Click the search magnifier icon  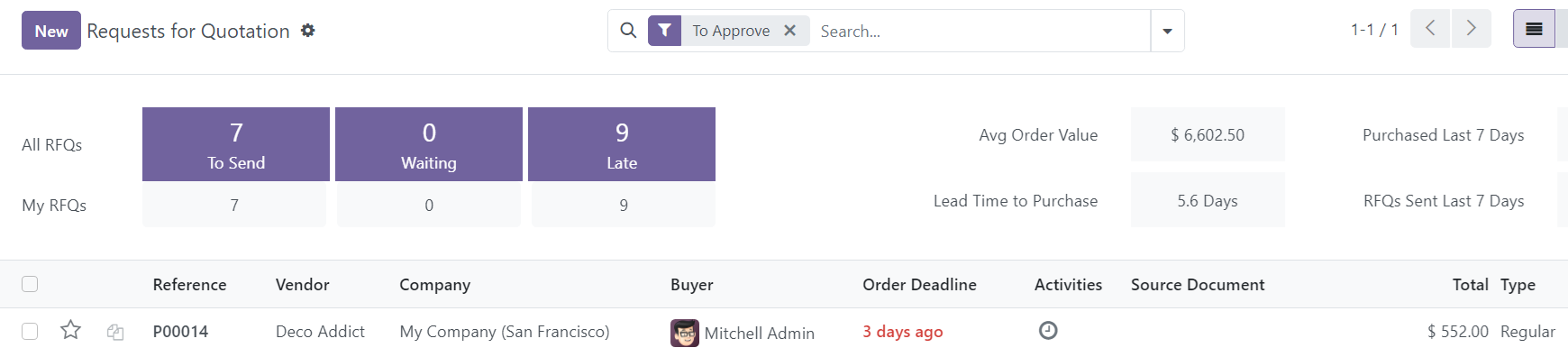[628, 31]
